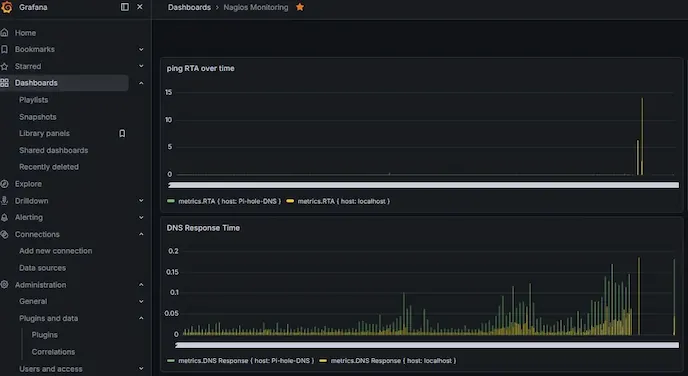Unstar the dashboard using the orange star
The image size is (688, 376).
point(300,7)
